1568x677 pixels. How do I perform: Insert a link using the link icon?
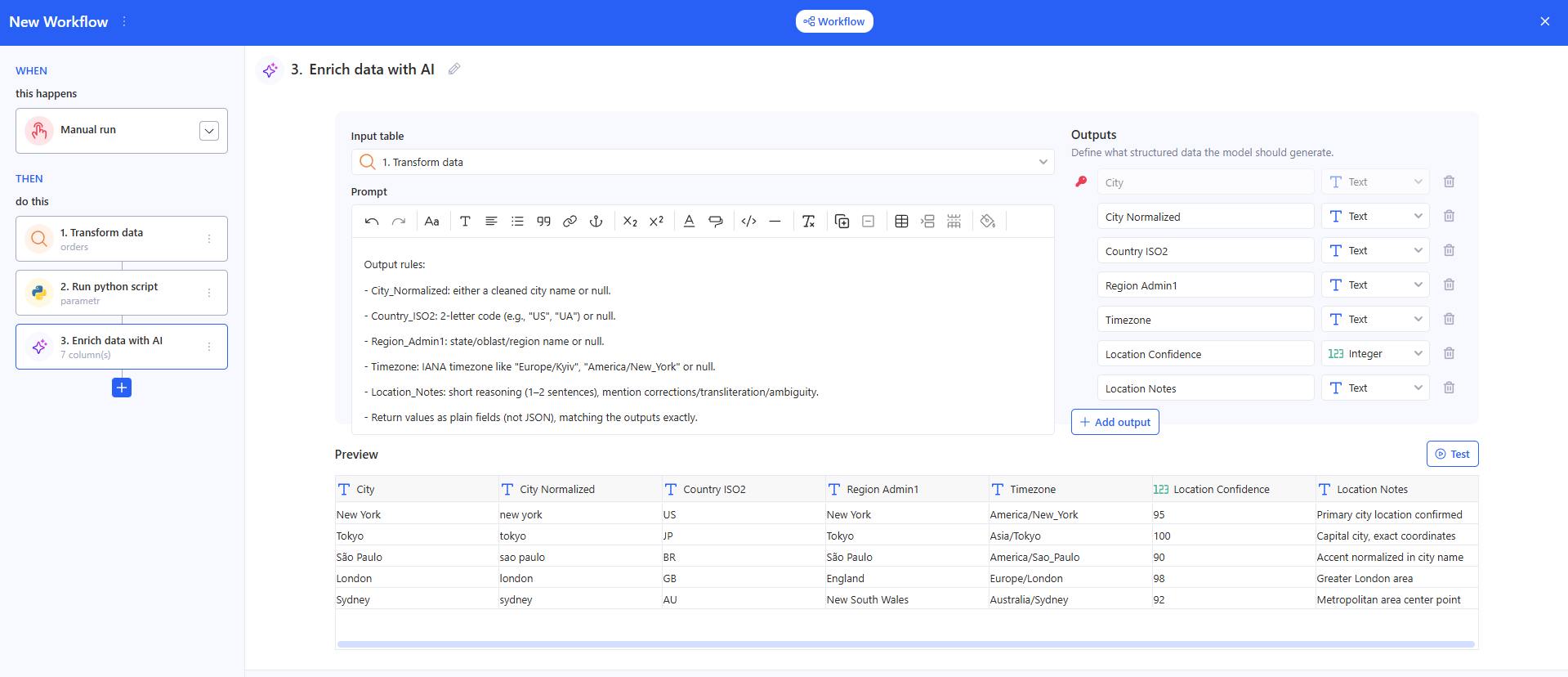click(570, 222)
